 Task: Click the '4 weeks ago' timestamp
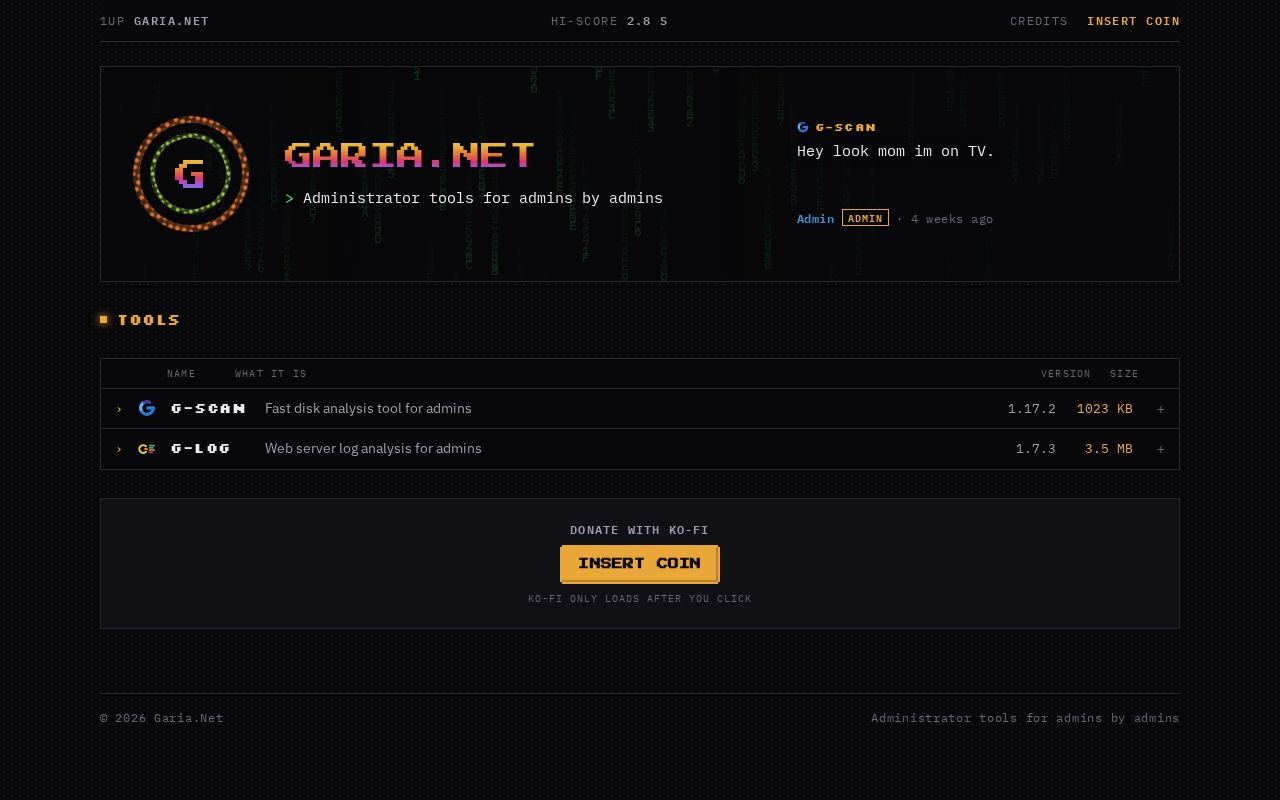pyautogui.click(x=952, y=219)
